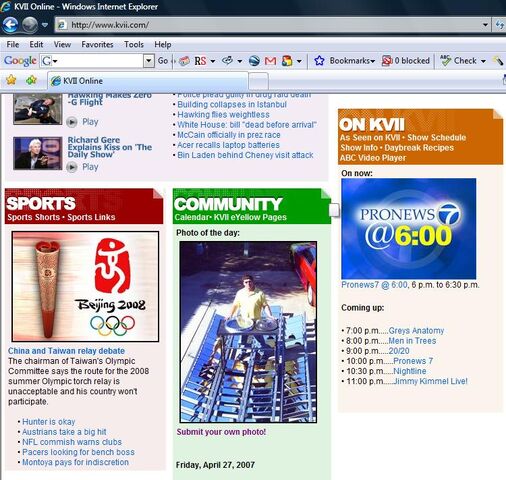Click the Send To toolbar icon
Viewport: 506px width, 480px height.
point(227,61)
